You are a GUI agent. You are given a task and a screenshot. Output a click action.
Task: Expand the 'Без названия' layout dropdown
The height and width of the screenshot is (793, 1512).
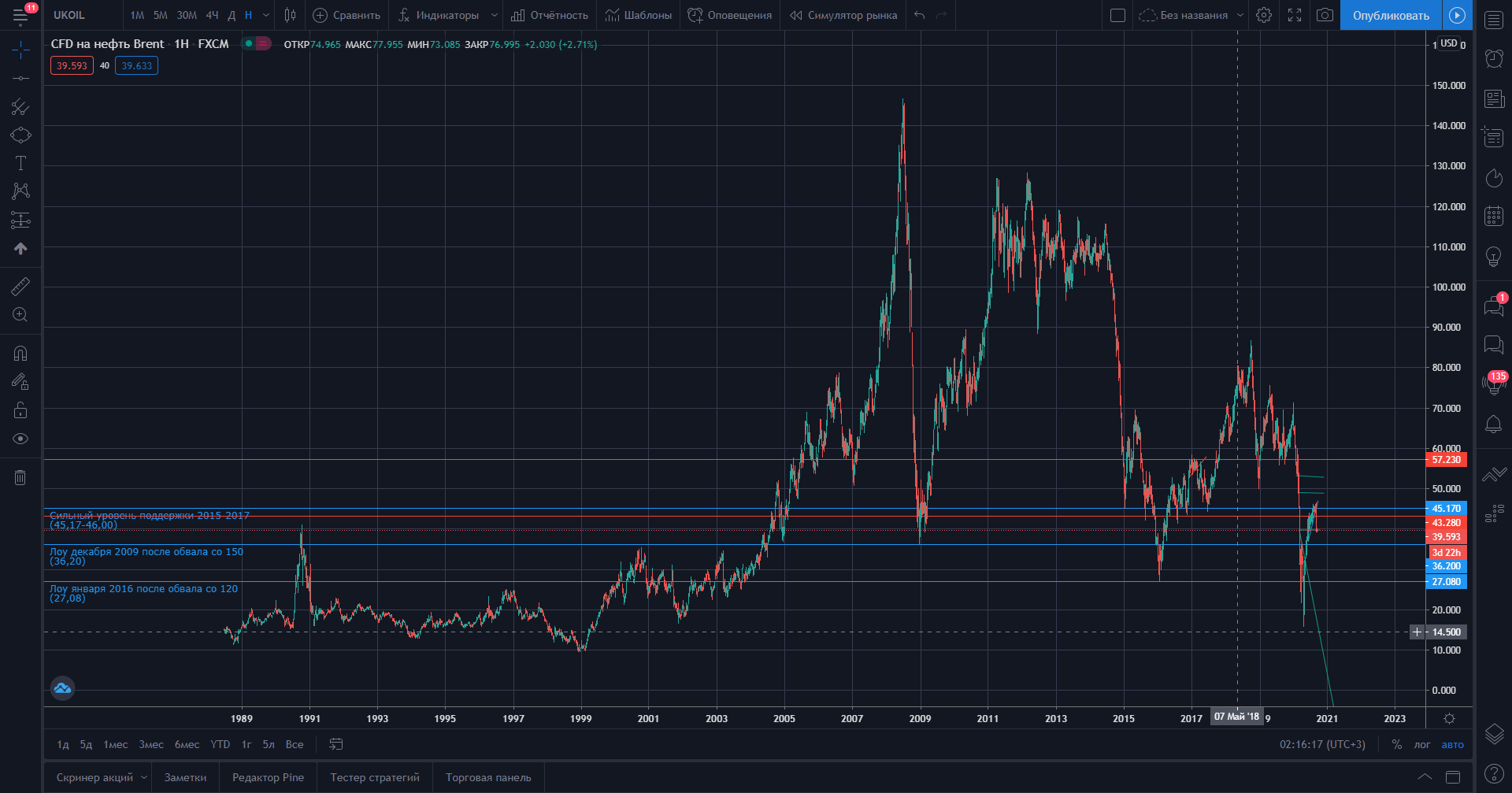1240,15
